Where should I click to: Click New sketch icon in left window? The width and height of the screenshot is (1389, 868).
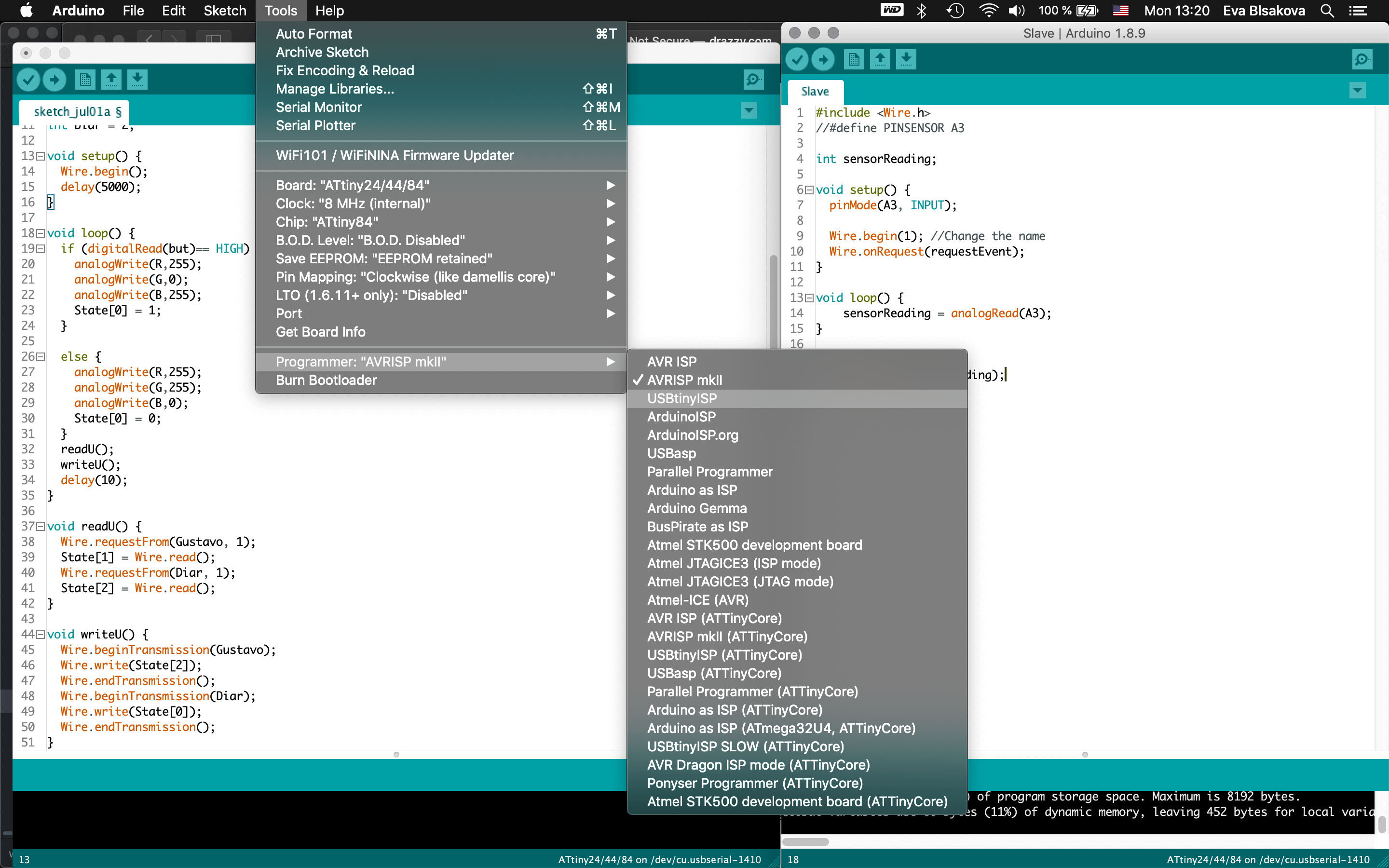[85, 79]
